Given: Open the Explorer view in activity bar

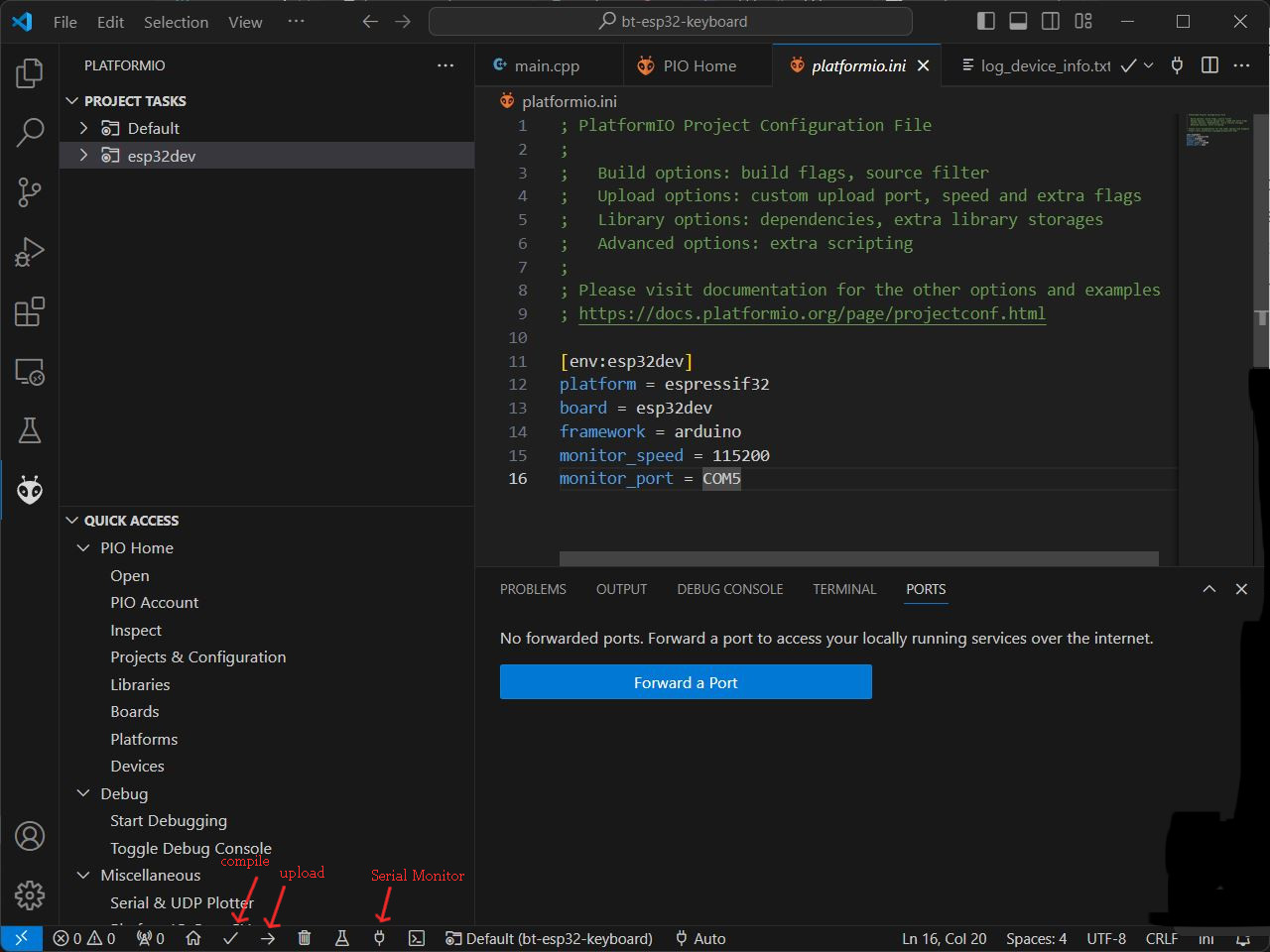Looking at the screenshot, I should coord(30,72).
